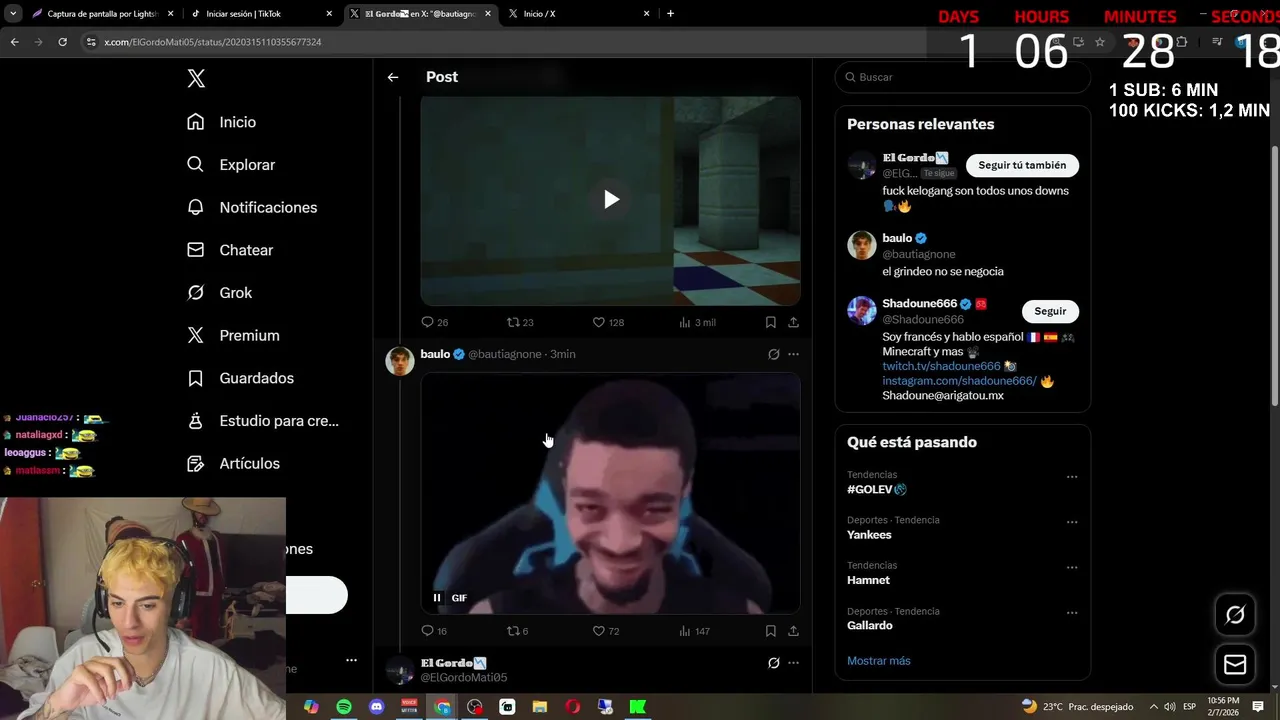
Task: Open the Gallardo trend
Action: (x=870, y=625)
